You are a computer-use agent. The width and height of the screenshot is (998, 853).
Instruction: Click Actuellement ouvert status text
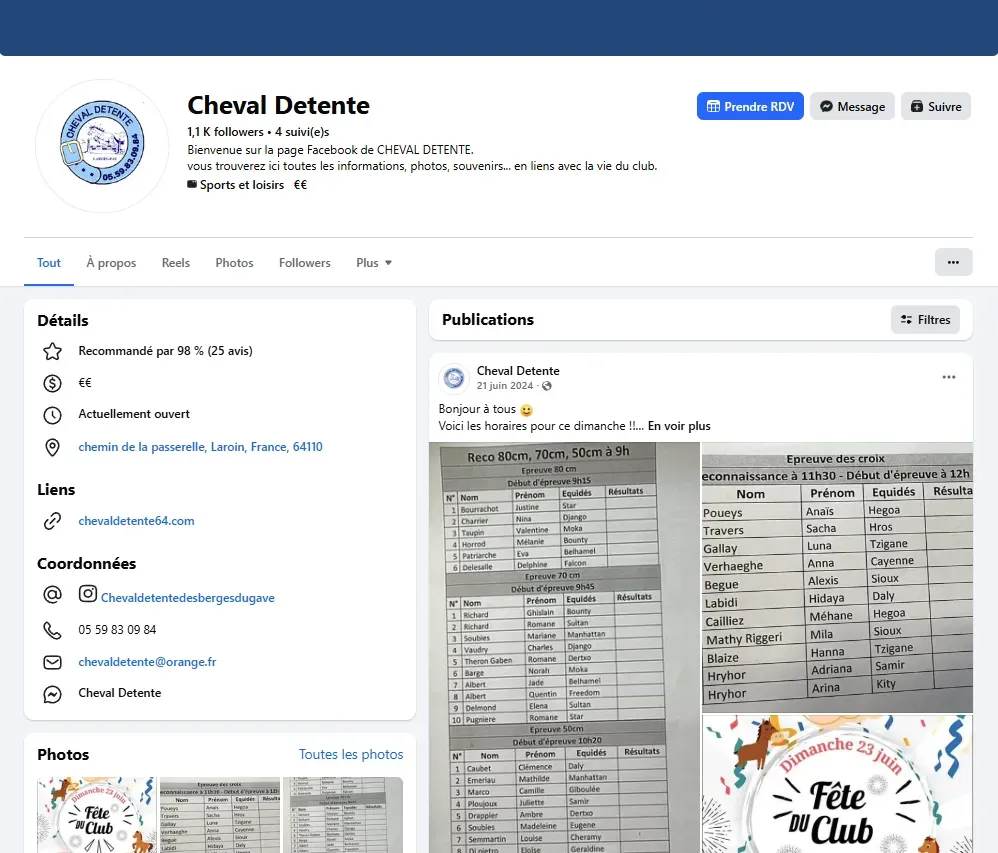[x=134, y=414]
